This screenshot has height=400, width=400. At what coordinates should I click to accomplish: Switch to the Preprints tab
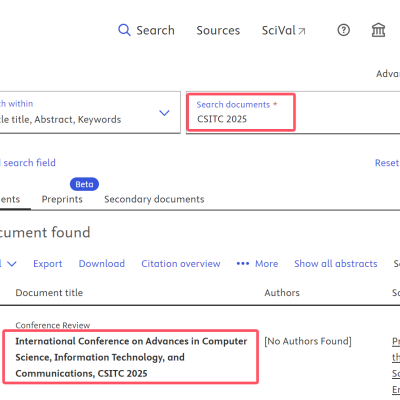(62, 199)
